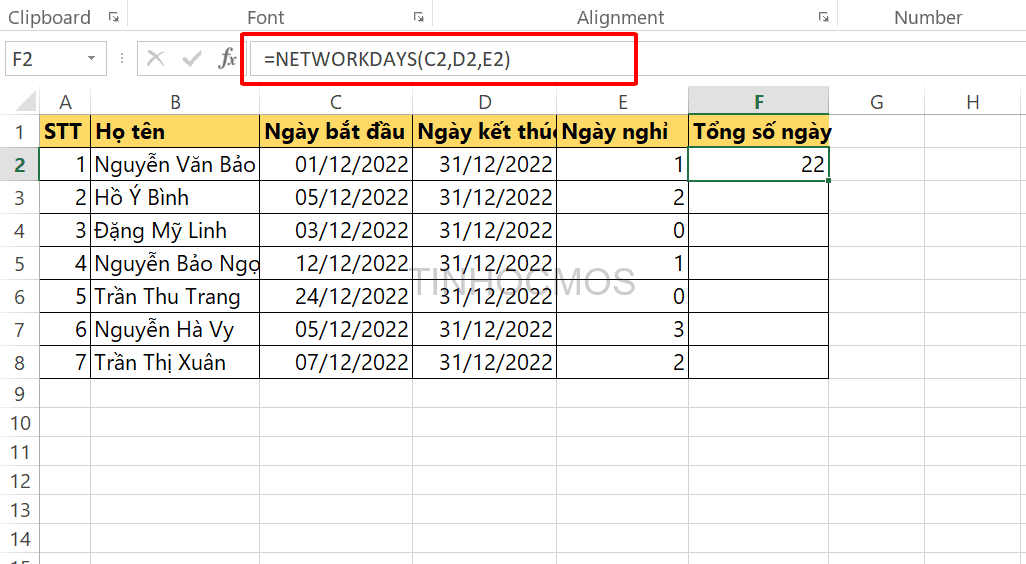Click start date 24/12/2022

click(336, 296)
